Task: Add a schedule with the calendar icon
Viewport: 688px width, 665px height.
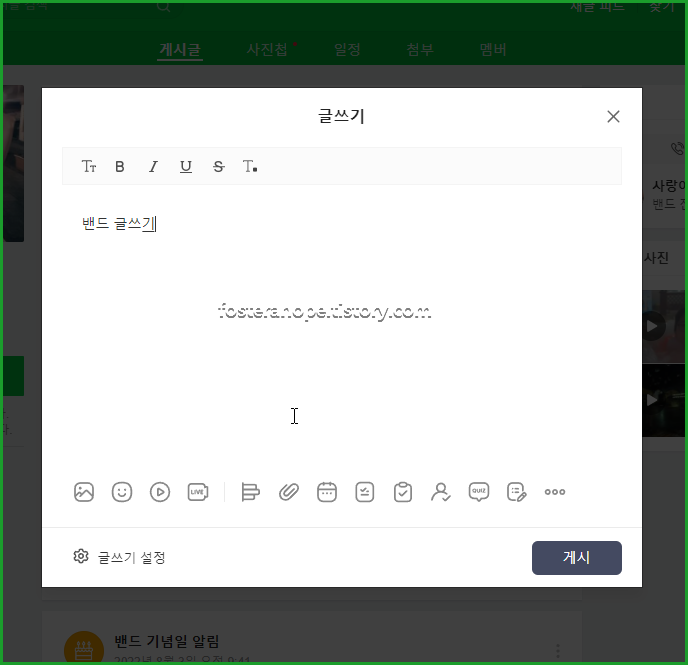Action: (x=327, y=492)
